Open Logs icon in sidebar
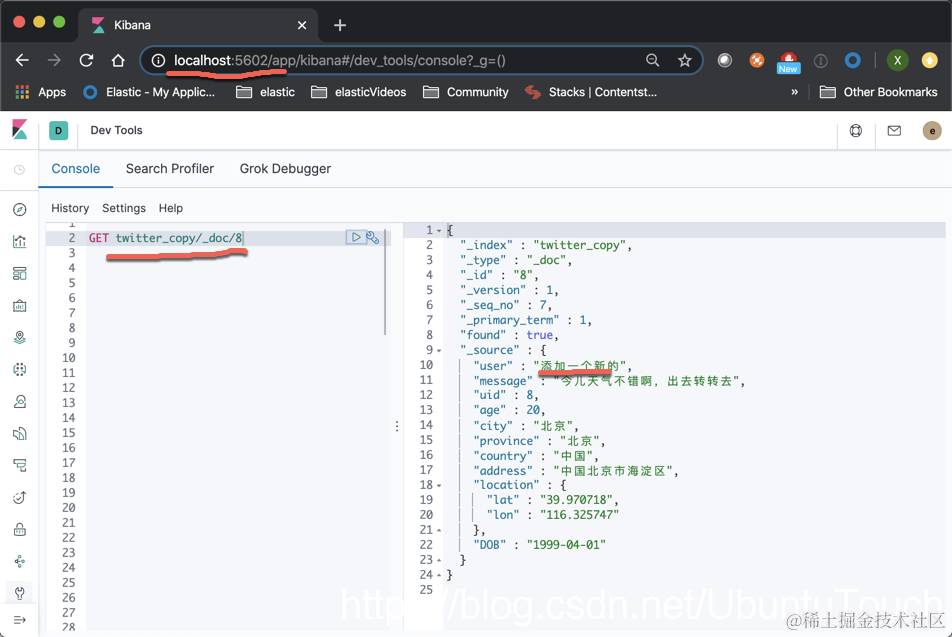Viewport: 952px width, 637px height. point(19,434)
